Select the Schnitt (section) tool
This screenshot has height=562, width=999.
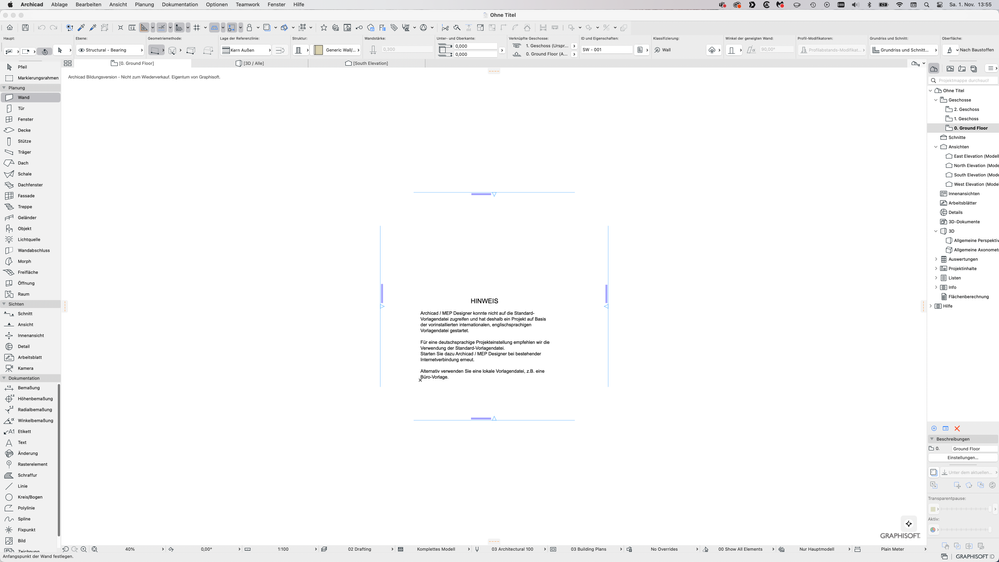30,313
